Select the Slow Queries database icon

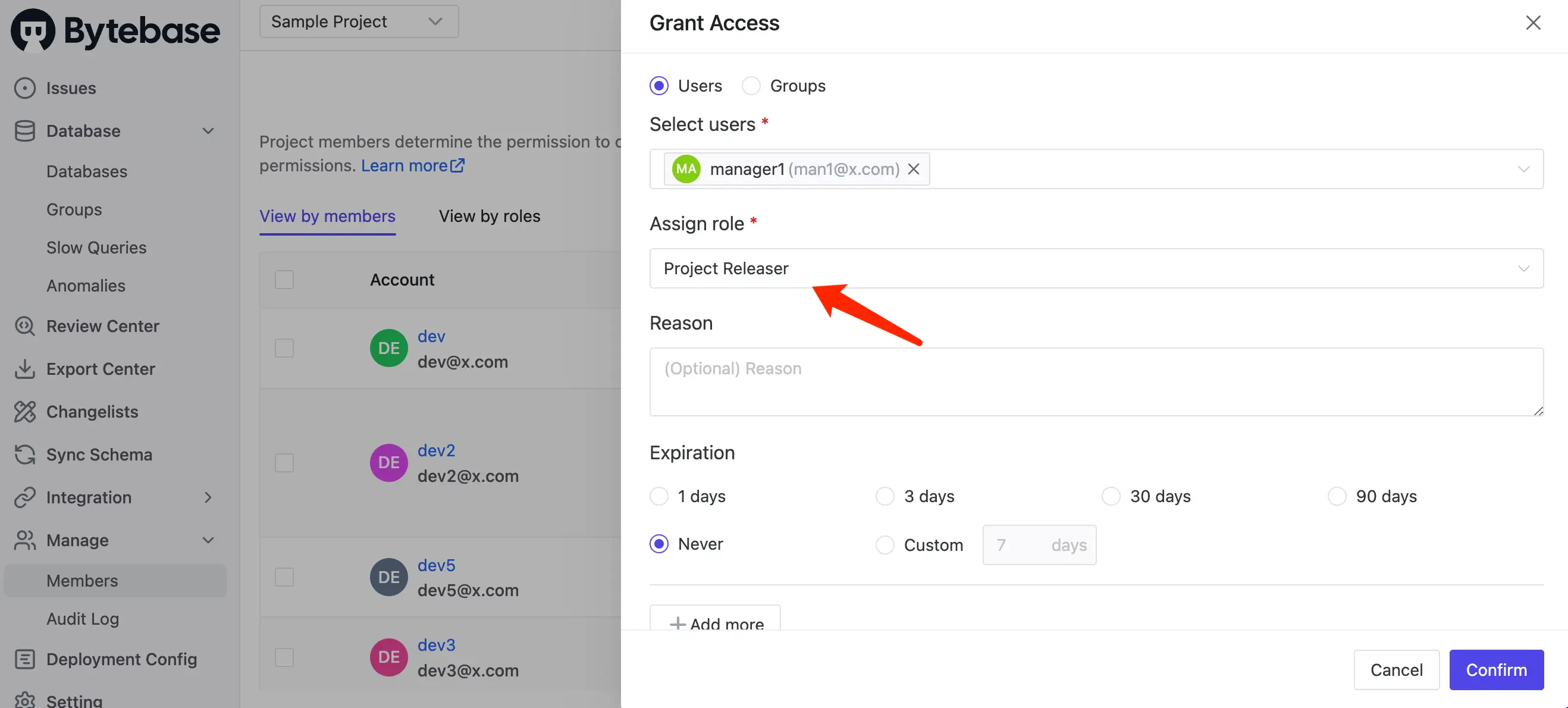(96, 247)
